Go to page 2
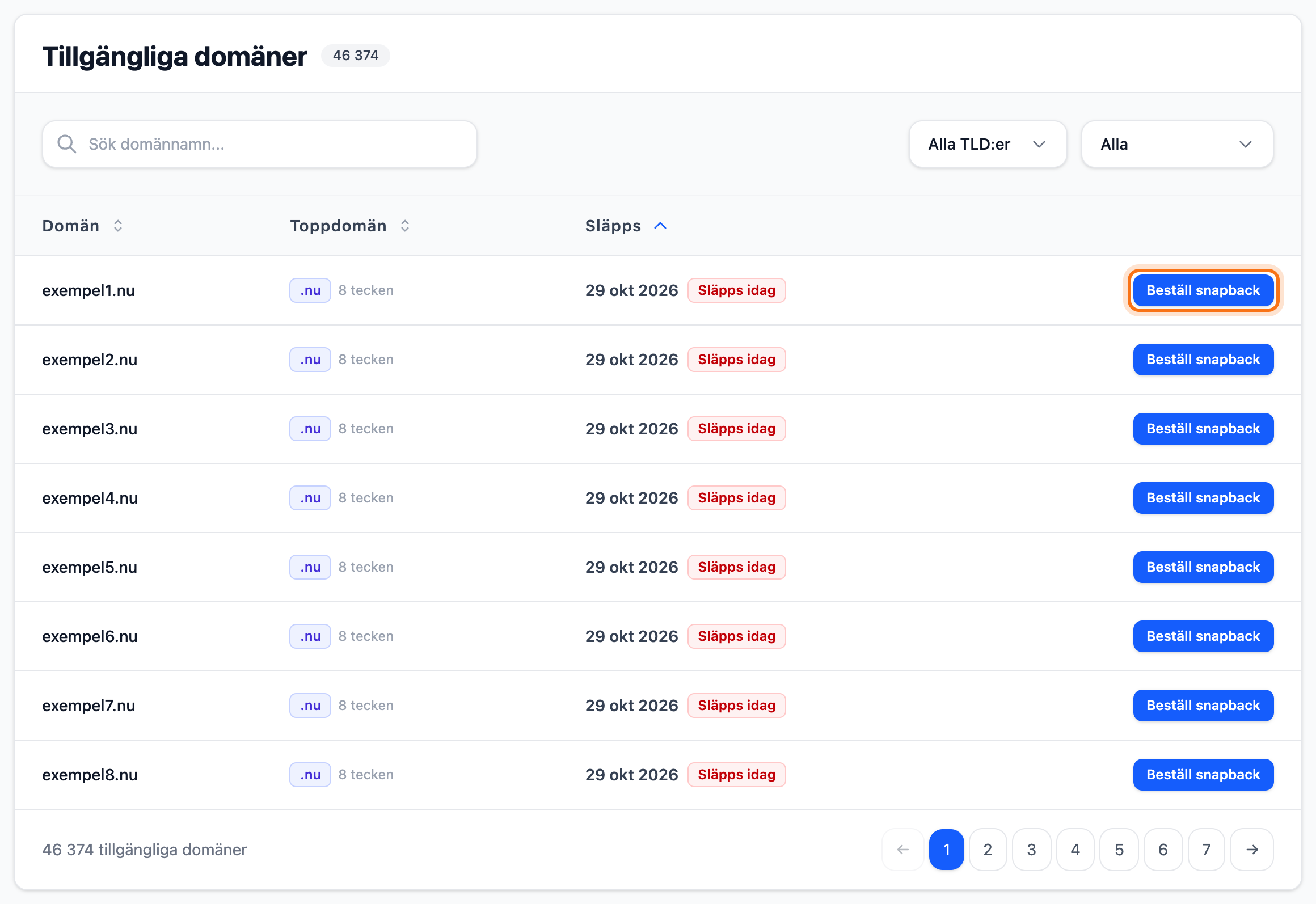The width and height of the screenshot is (1316, 904). pyautogui.click(x=988, y=850)
